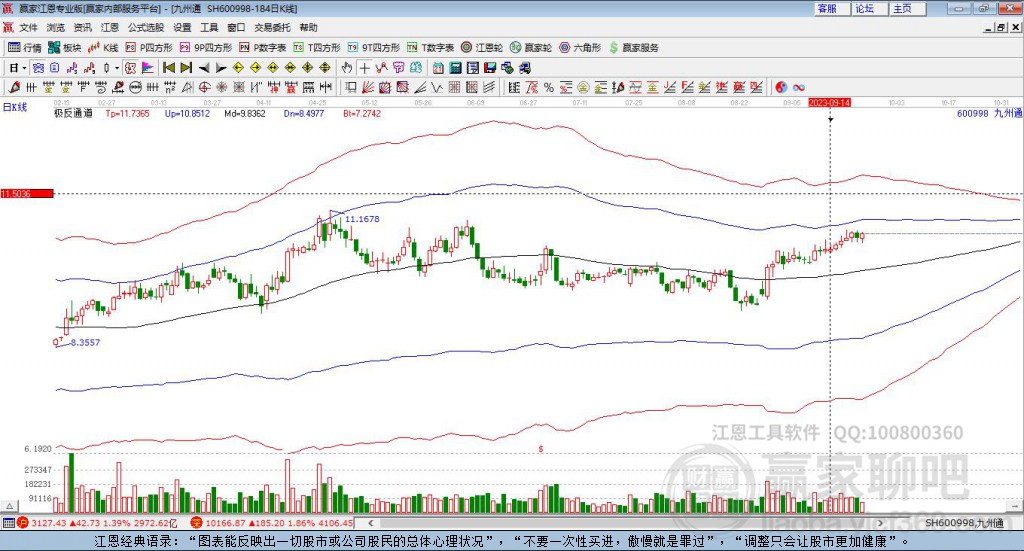Screen dimensions: 1024x551
Task: Click the Shanghai index 3127.43 status entry
Action: 97,523
